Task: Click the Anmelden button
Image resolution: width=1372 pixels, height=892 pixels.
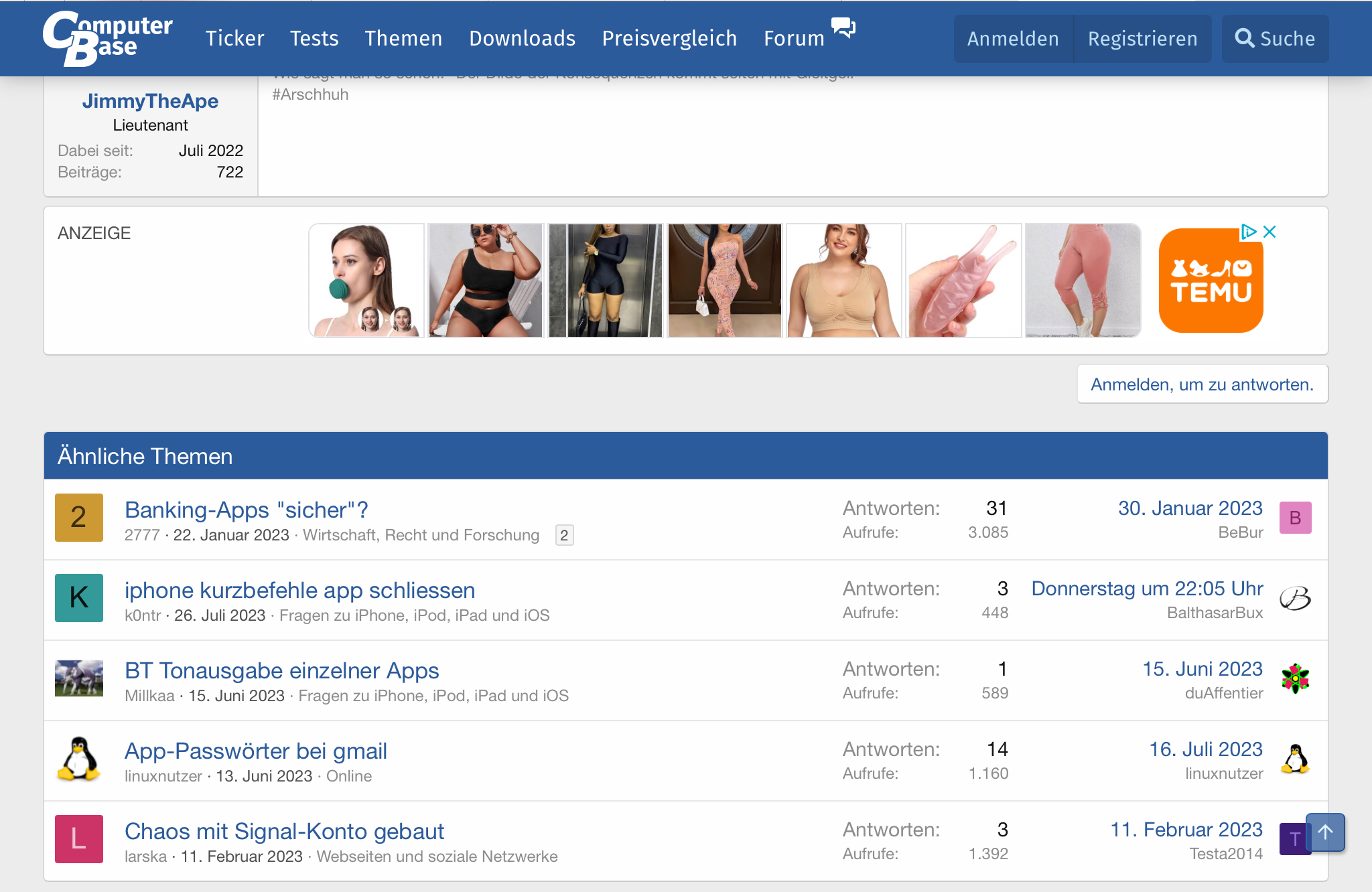Action: pos(1013,39)
